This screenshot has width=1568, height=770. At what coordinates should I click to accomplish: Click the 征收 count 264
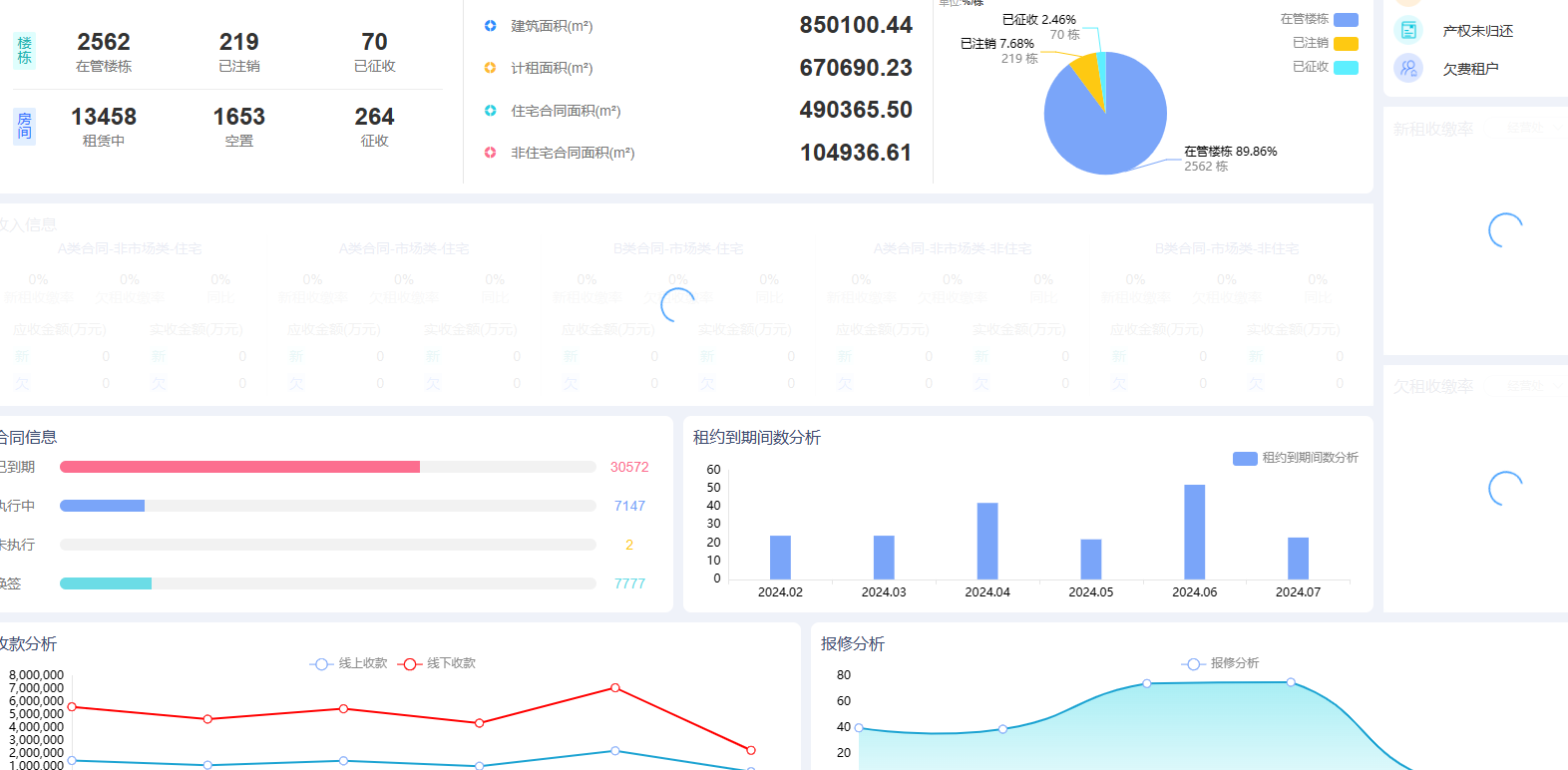[375, 117]
